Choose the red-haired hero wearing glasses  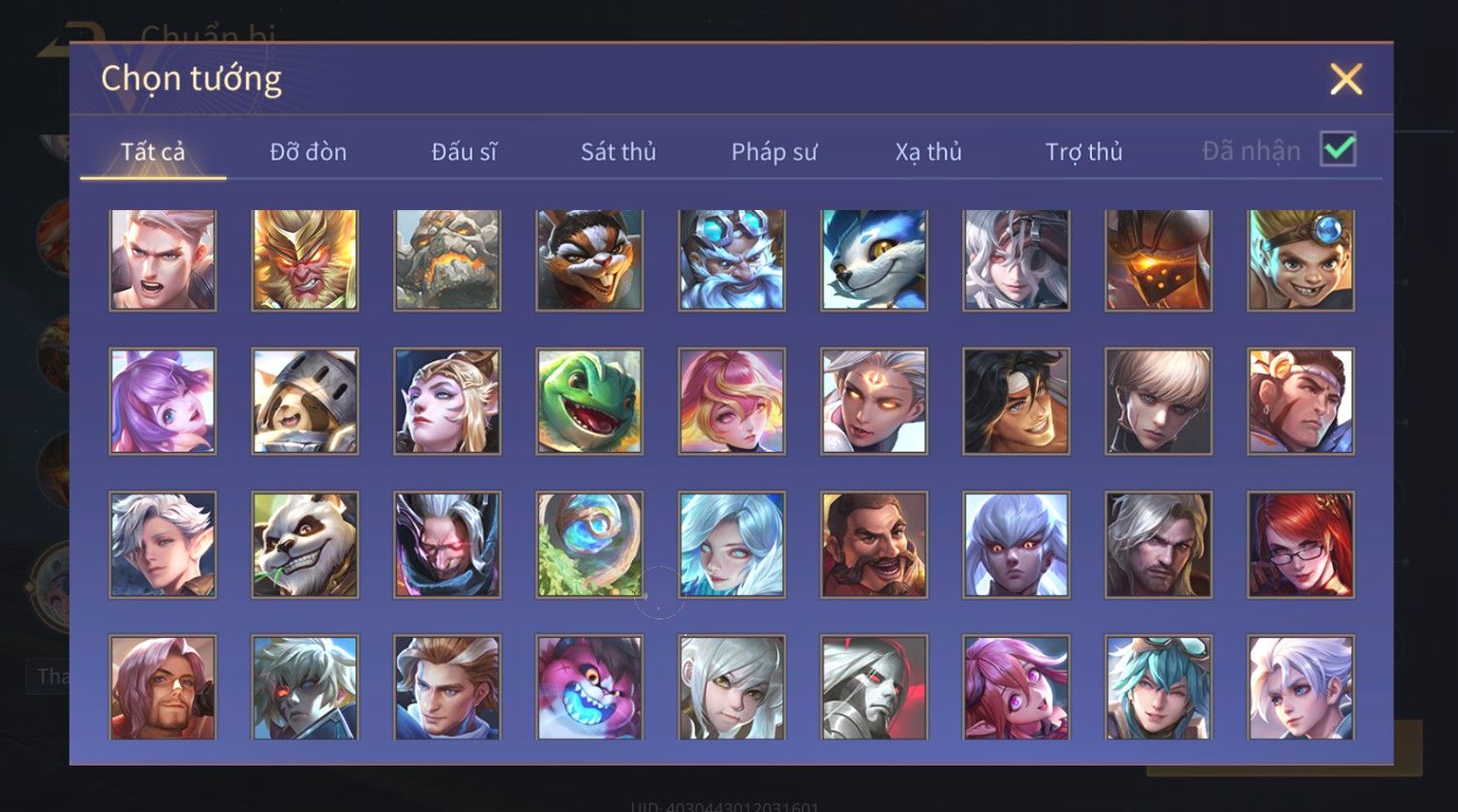point(1301,545)
